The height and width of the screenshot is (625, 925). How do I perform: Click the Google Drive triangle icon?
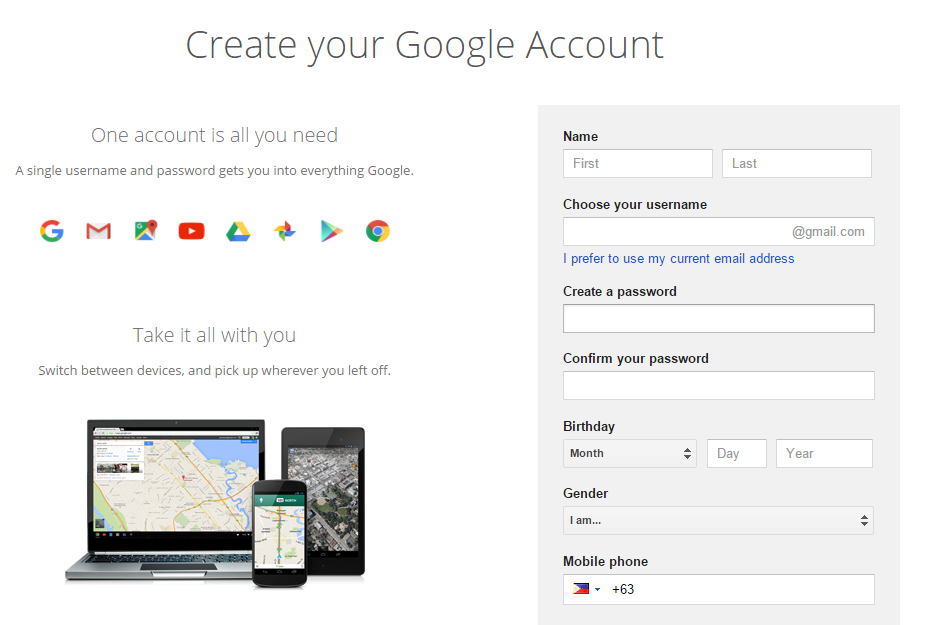238,231
